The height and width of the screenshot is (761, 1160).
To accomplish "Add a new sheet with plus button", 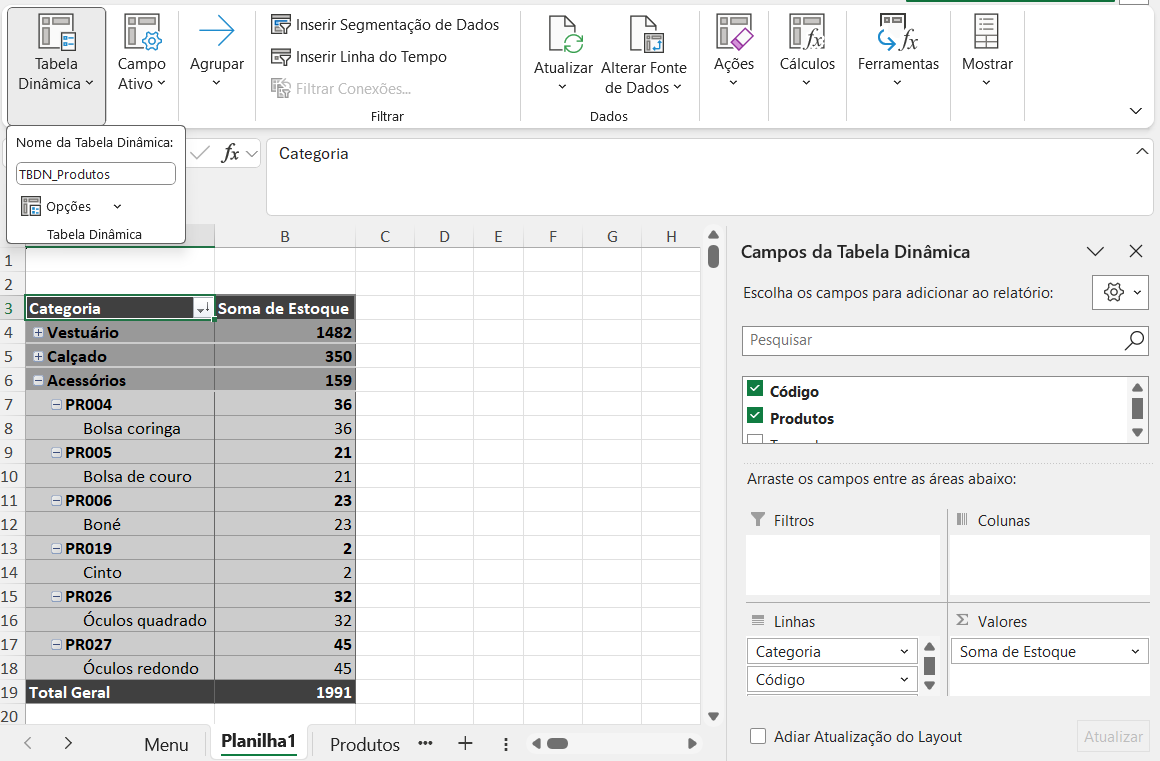I will pyautogui.click(x=465, y=744).
